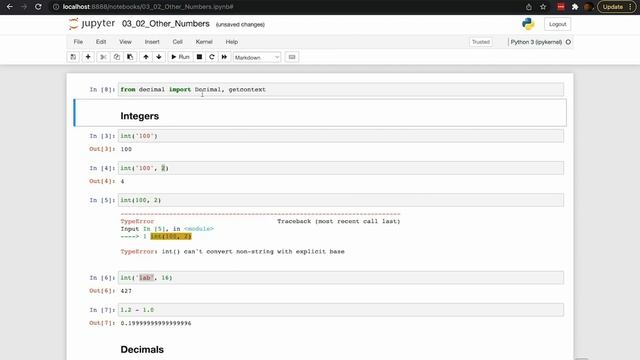Restart the kernel with the circular arrow
This screenshot has height=360, width=640.
click(211, 57)
